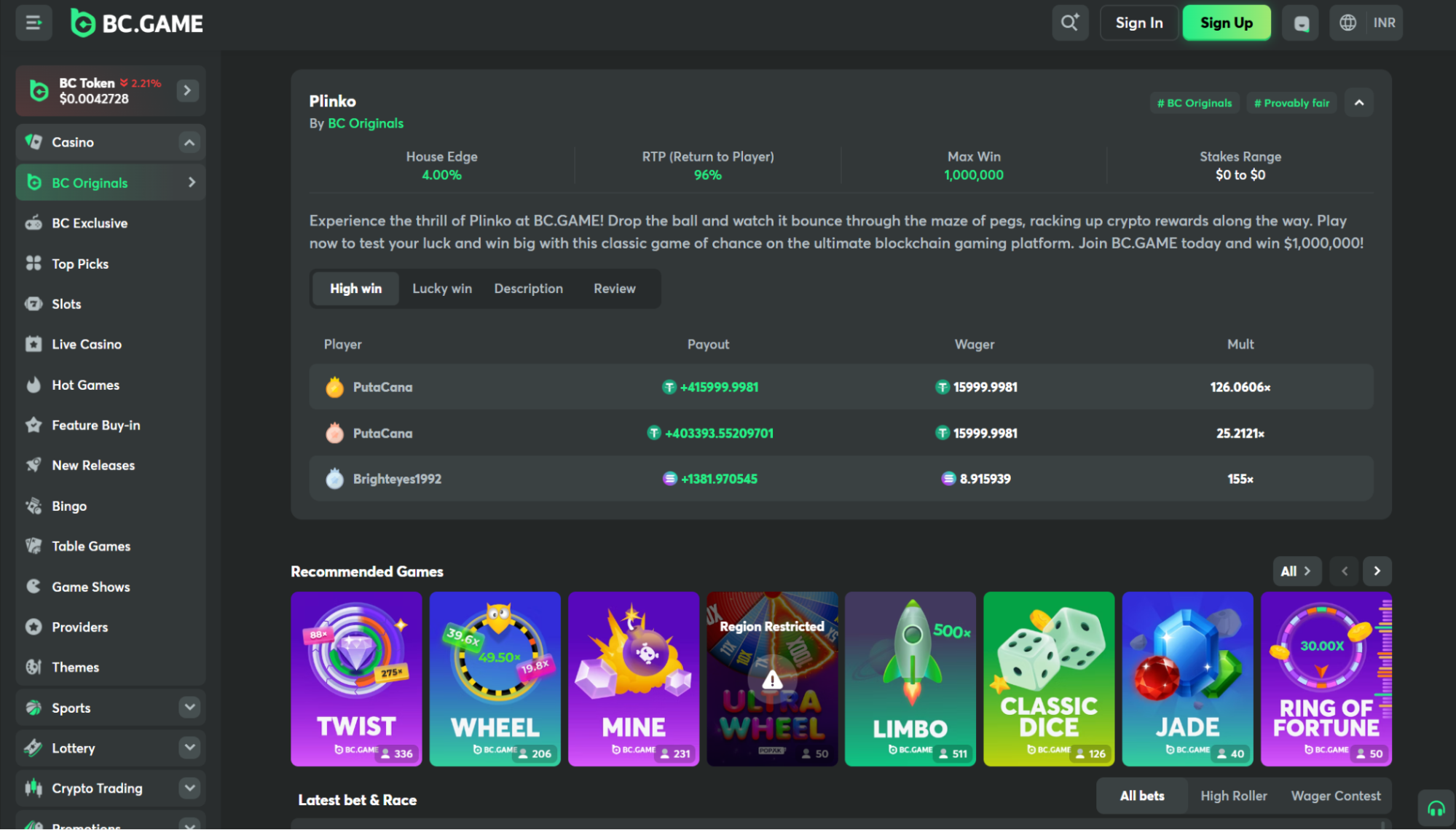Select the High Roller tab

[x=1233, y=796]
